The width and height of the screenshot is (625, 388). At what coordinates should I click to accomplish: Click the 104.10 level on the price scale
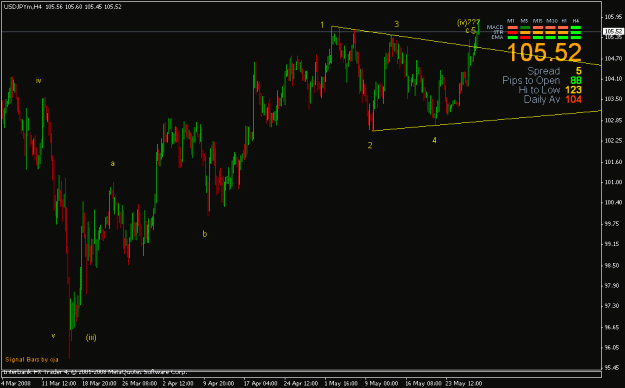[613, 79]
